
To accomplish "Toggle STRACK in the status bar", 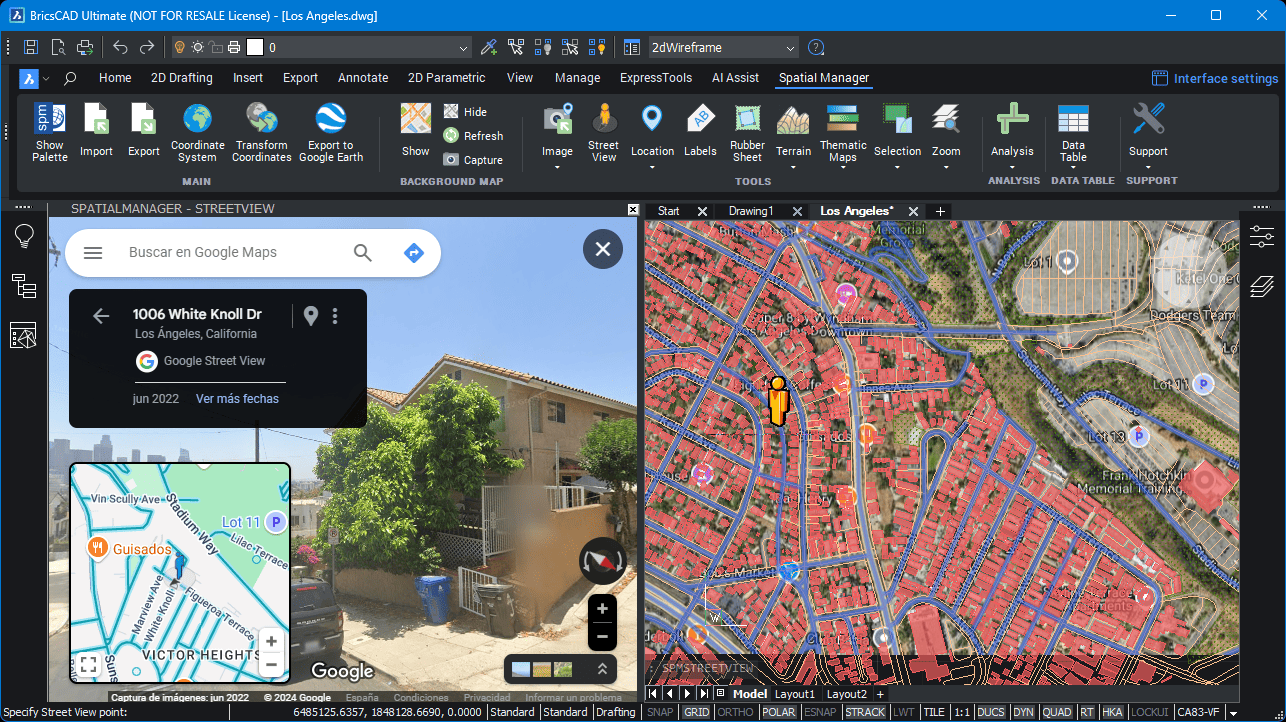I will pyautogui.click(x=865, y=712).
